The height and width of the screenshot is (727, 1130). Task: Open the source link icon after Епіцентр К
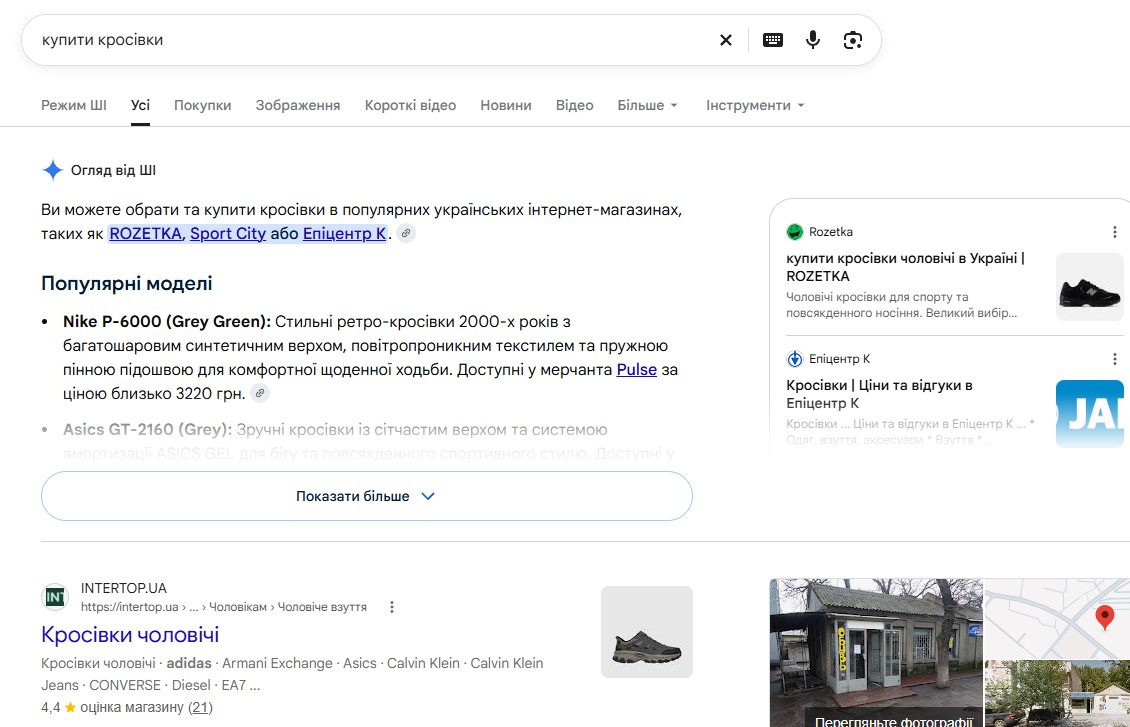[406, 233]
